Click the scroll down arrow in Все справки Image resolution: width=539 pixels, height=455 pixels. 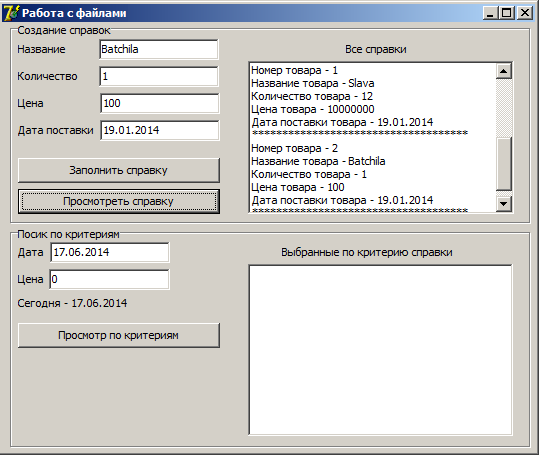(x=504, y=204)
